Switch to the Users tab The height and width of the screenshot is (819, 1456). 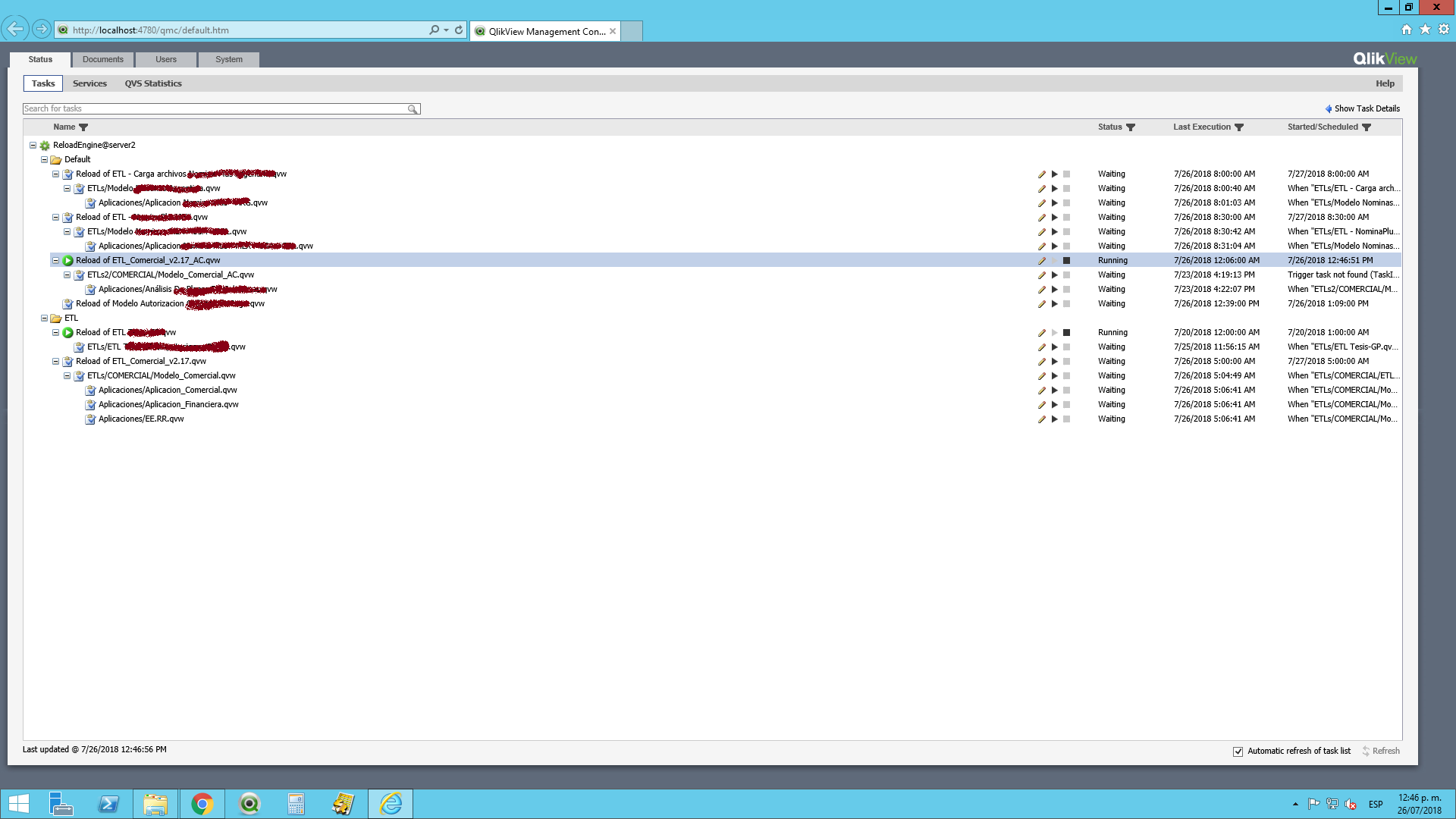pos(166,59)
